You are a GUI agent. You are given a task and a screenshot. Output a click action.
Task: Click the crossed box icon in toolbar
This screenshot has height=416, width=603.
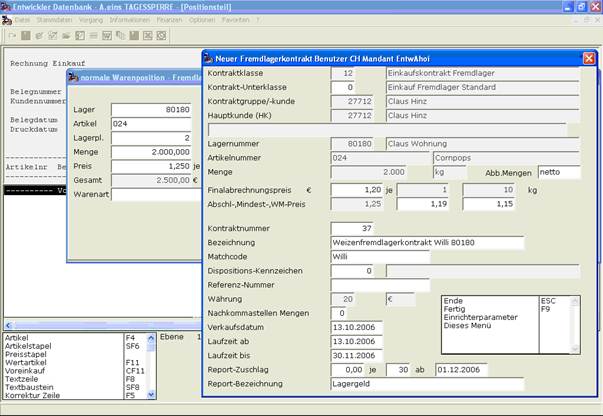click(148, 36)
